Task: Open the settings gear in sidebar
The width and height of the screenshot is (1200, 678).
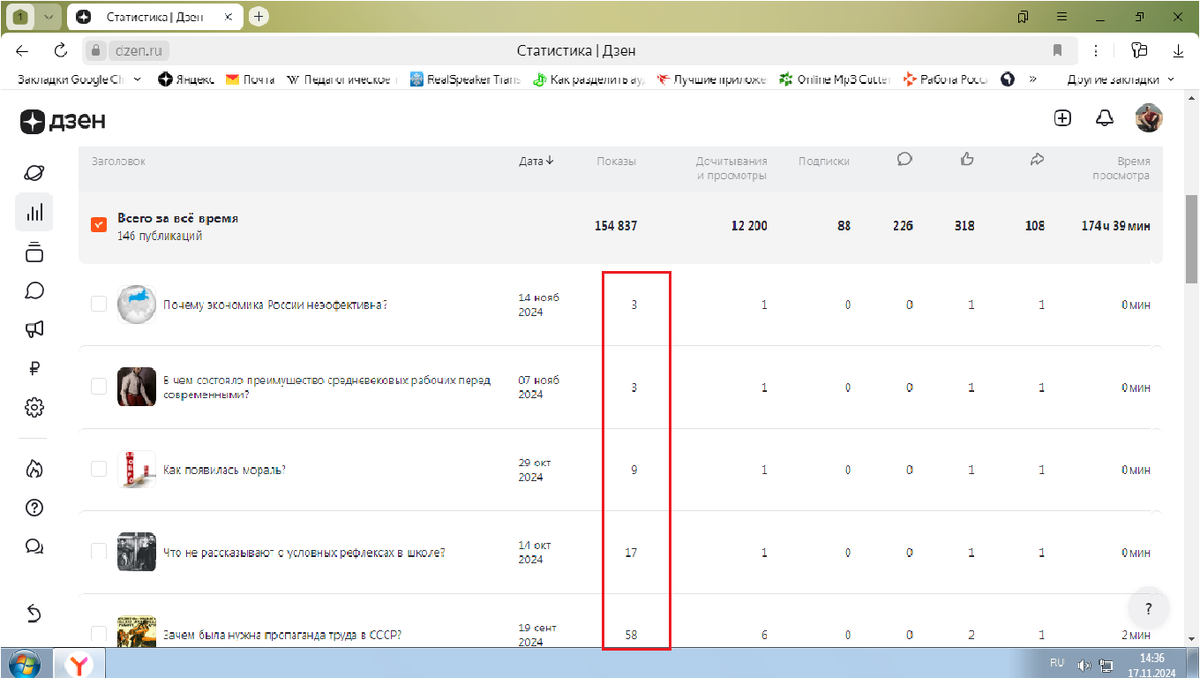Action: [34, 407]
